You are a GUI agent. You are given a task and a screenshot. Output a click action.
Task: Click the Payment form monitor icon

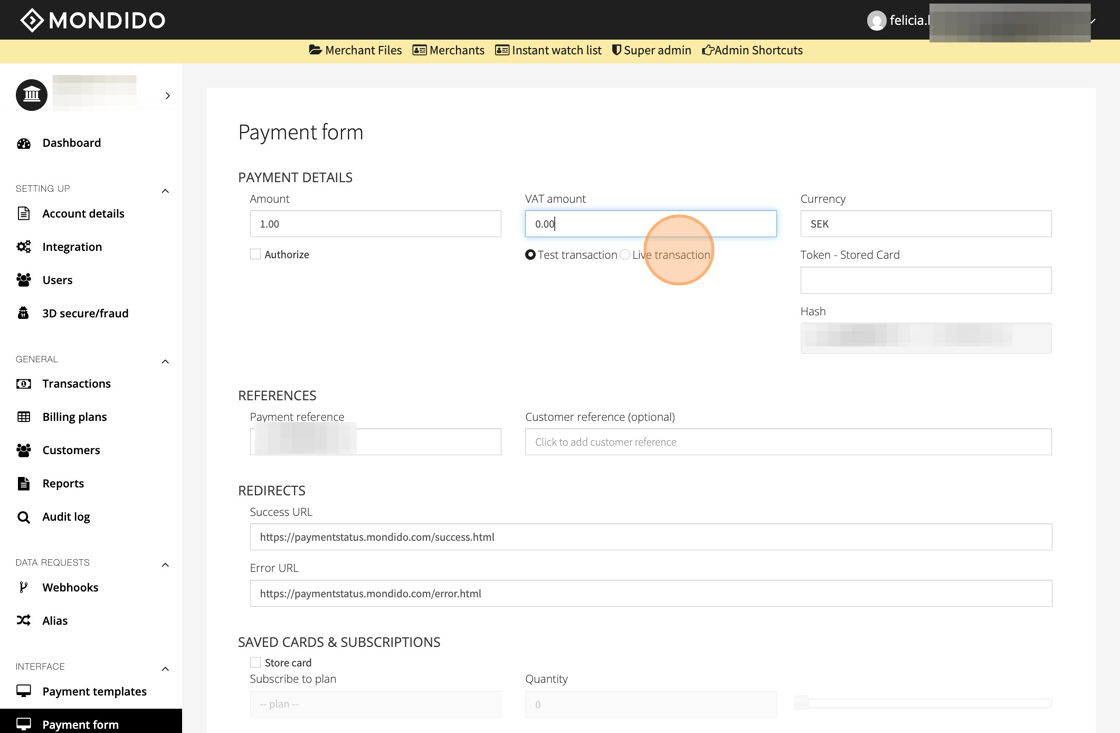click(24, 724)
